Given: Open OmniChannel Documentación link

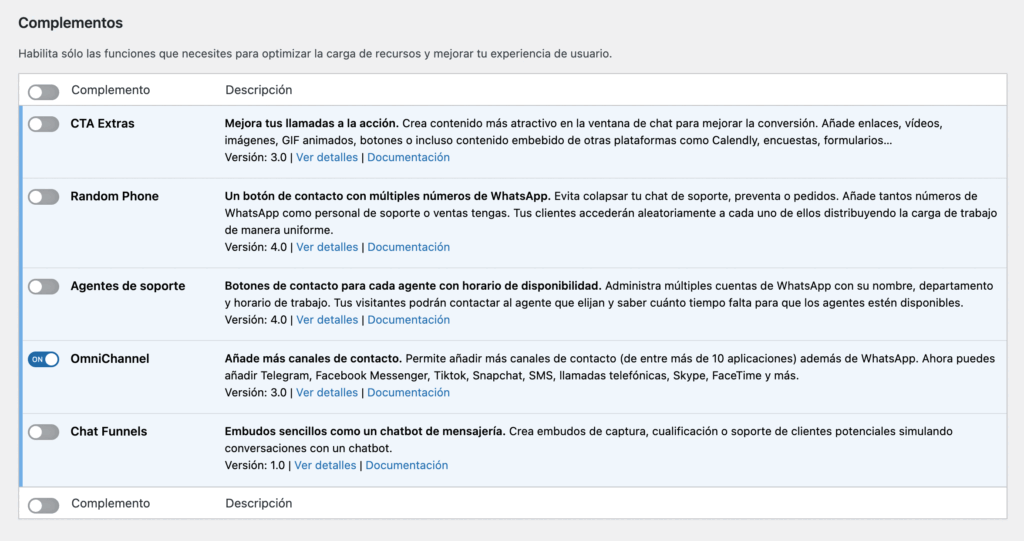Looking at the screenshot, I should pyautogui.click(x=408, y=393).
